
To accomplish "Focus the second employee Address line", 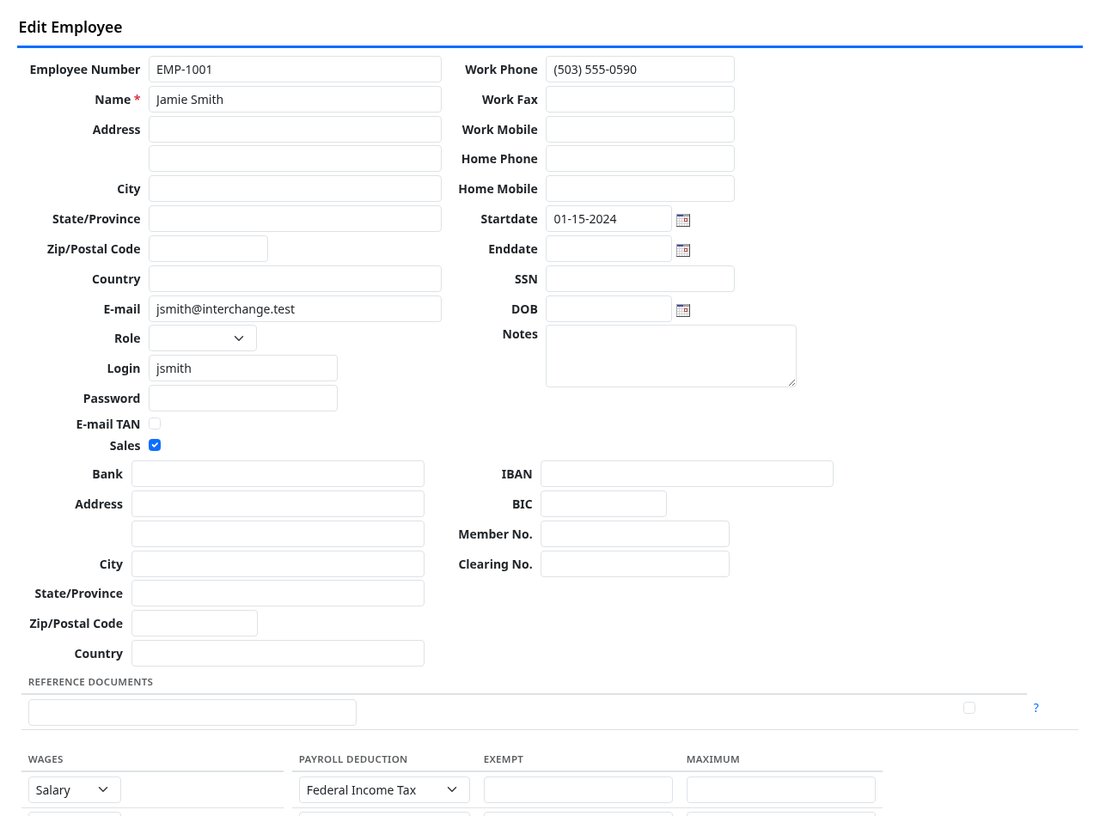I will (295, 159).
